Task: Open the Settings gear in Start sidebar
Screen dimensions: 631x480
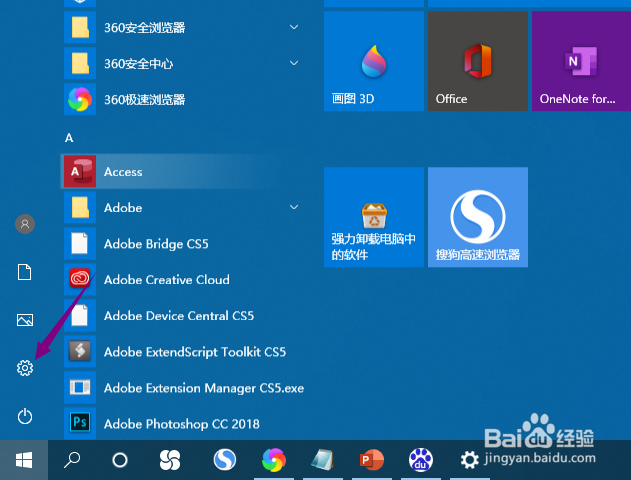Action: click(25, 368)
